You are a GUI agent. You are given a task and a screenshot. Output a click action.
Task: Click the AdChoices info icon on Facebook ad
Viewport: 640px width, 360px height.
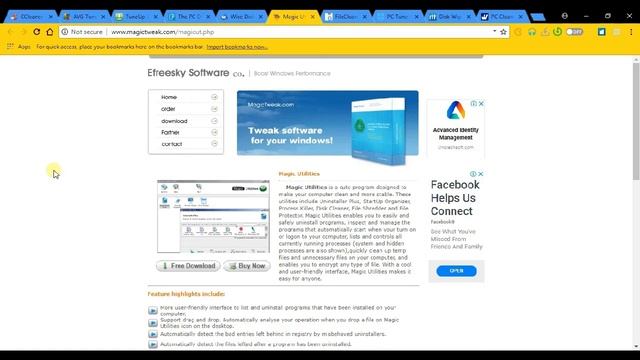473,174
